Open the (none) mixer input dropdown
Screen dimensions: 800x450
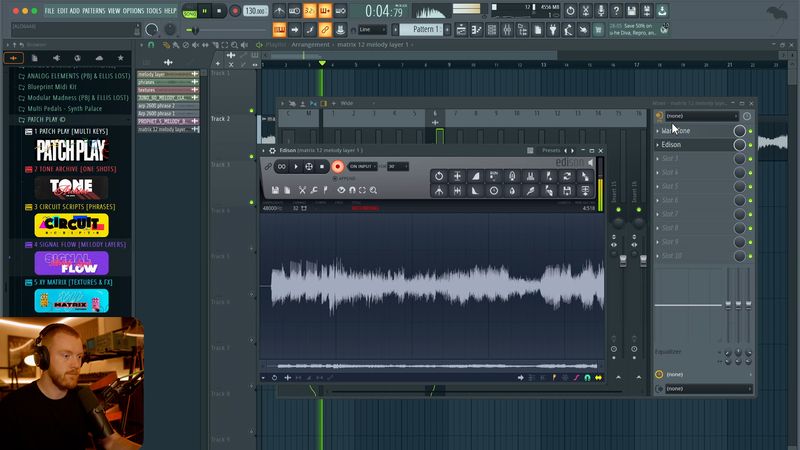[x=701, y=116]
